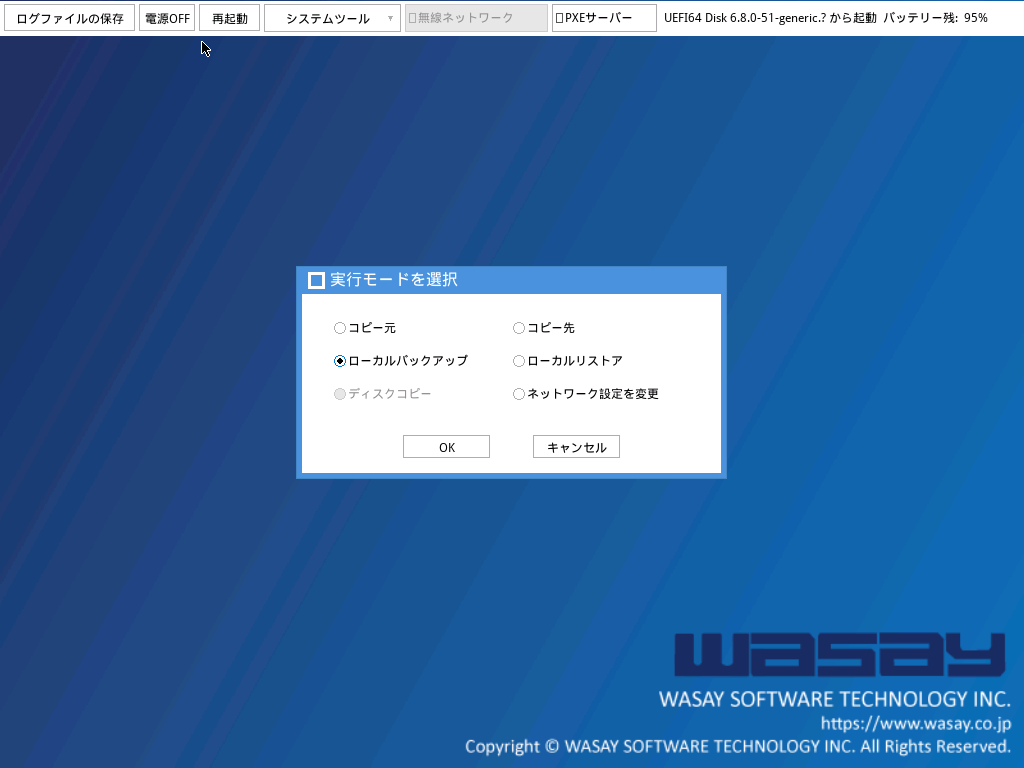
Task: Click the disabled ディスクコピー radio button
Action: [x=340, y=394]
